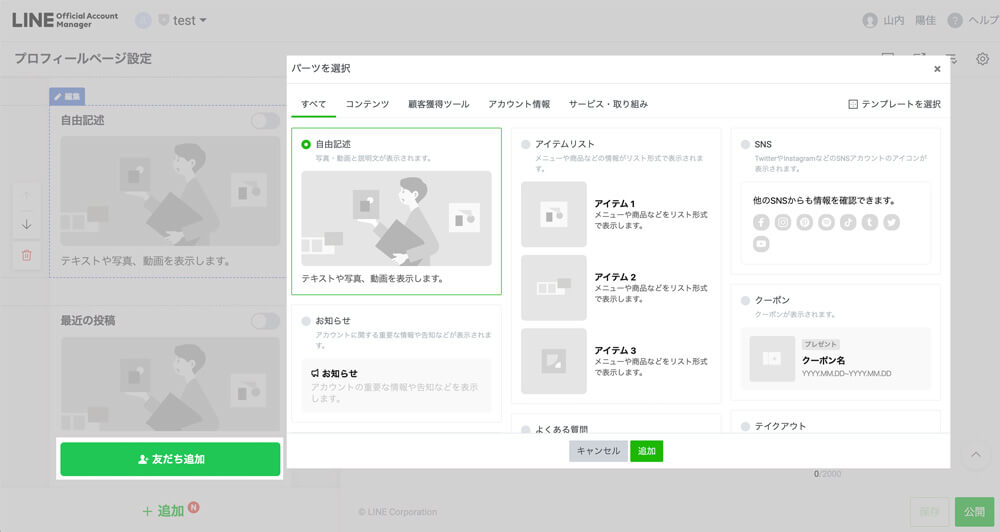Close the パーツを選択 dialog
The width and height of the screenshot is (1000, 532).
tap(937, 69)
